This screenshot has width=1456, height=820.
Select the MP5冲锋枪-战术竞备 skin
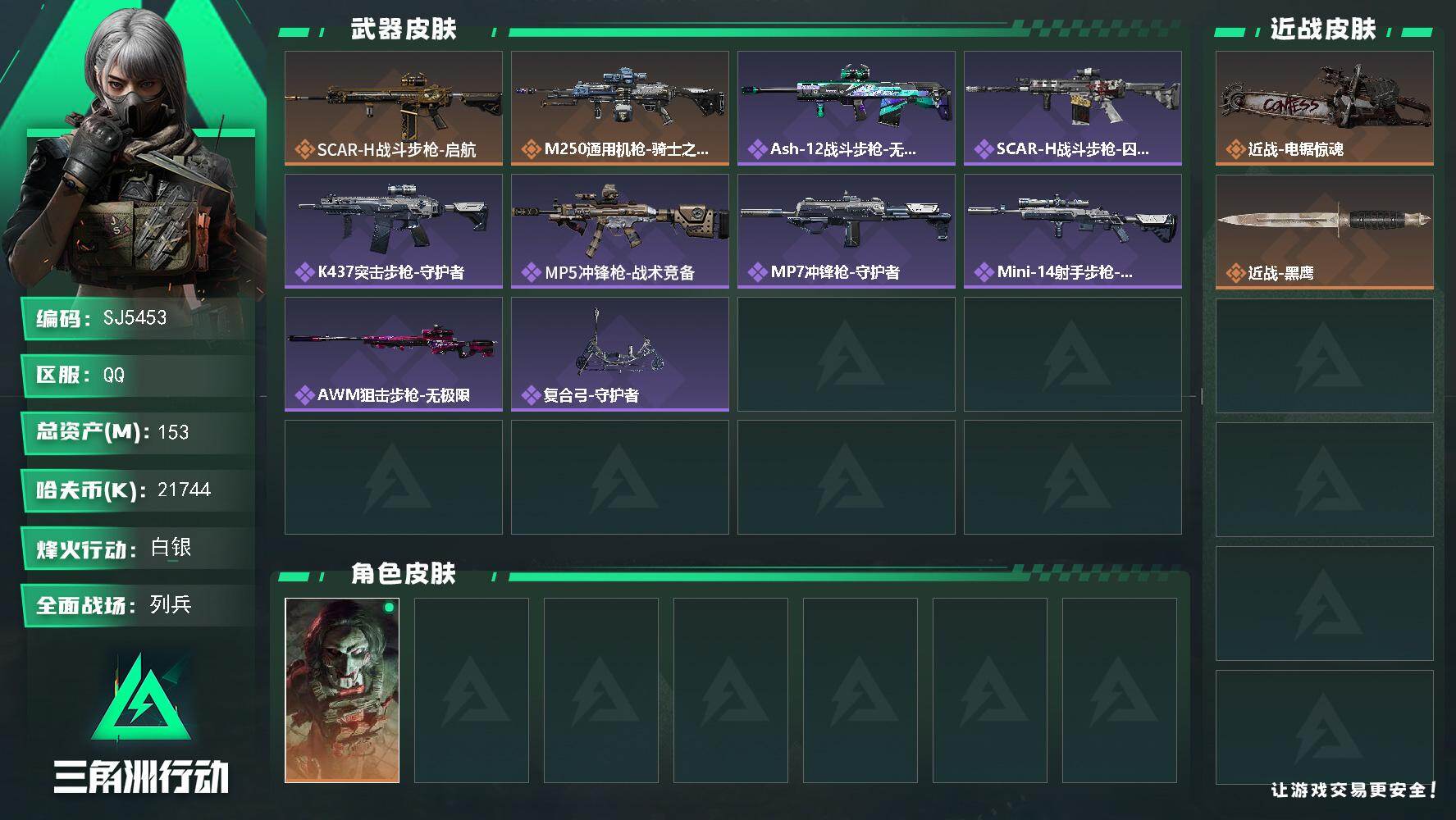(620, 231)
